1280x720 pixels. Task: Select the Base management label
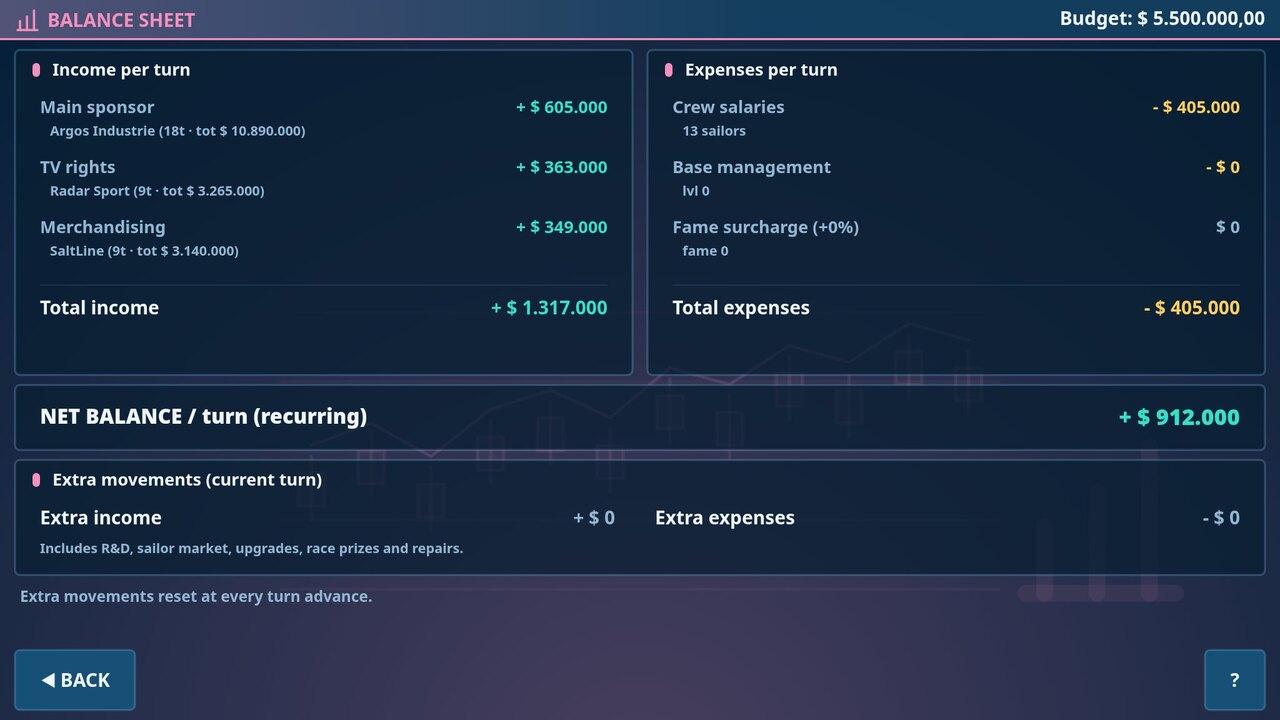[x=751, y=167]
